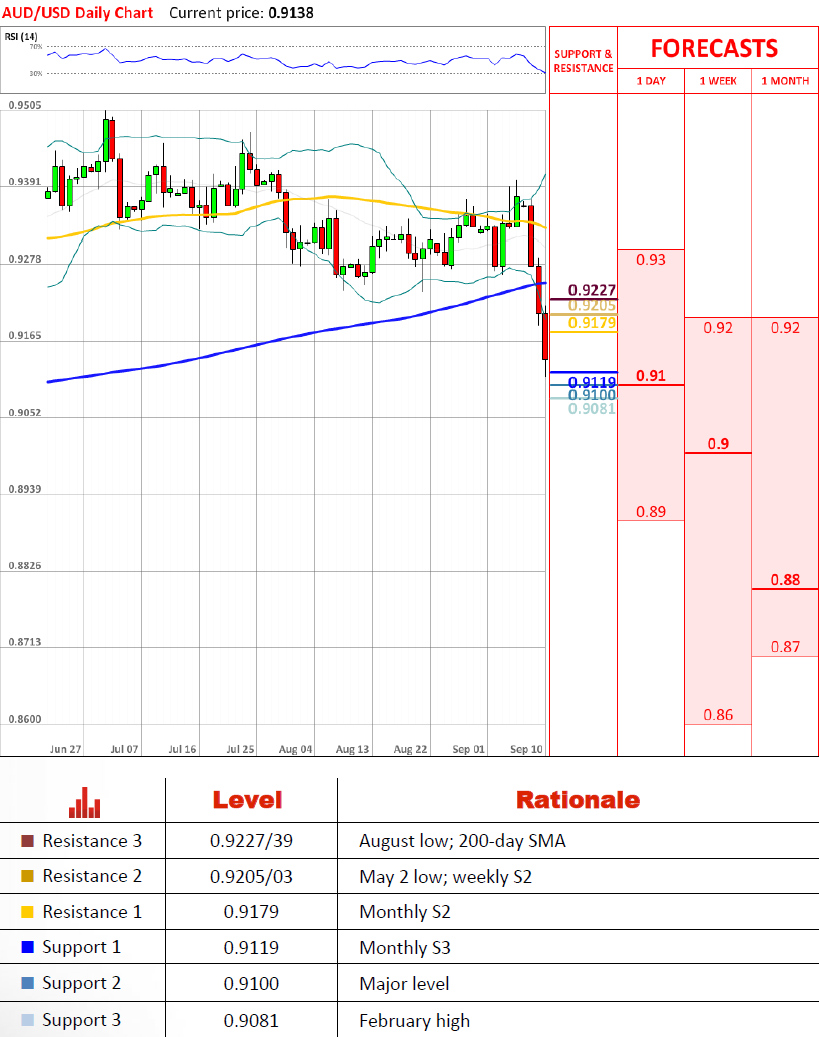Image resolution: width=819 pixels, height=1037 pixels.
Task: Click the 'Support 2' row label
Action: [81, 983]
